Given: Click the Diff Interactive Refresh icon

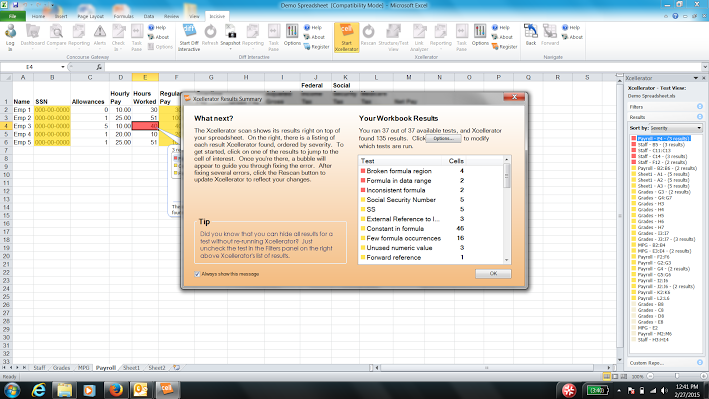Looking at the screenshot, I should coord(210,35).
